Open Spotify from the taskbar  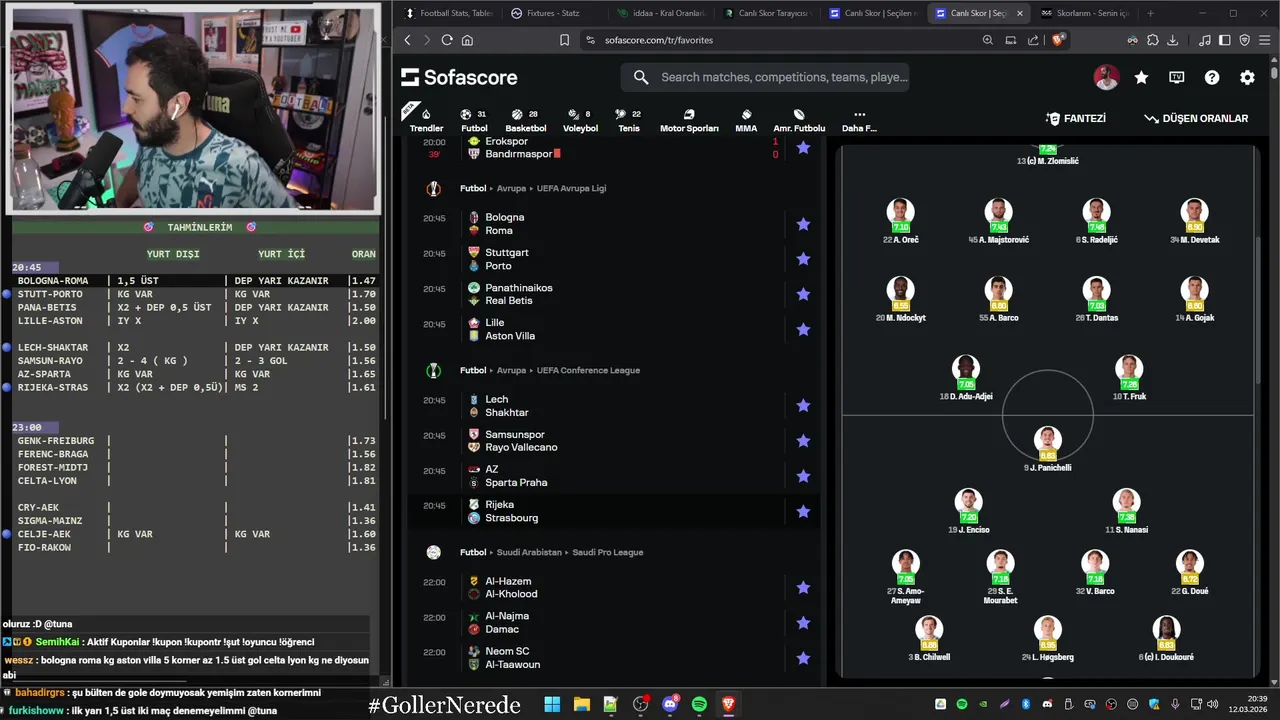[699, 704]
